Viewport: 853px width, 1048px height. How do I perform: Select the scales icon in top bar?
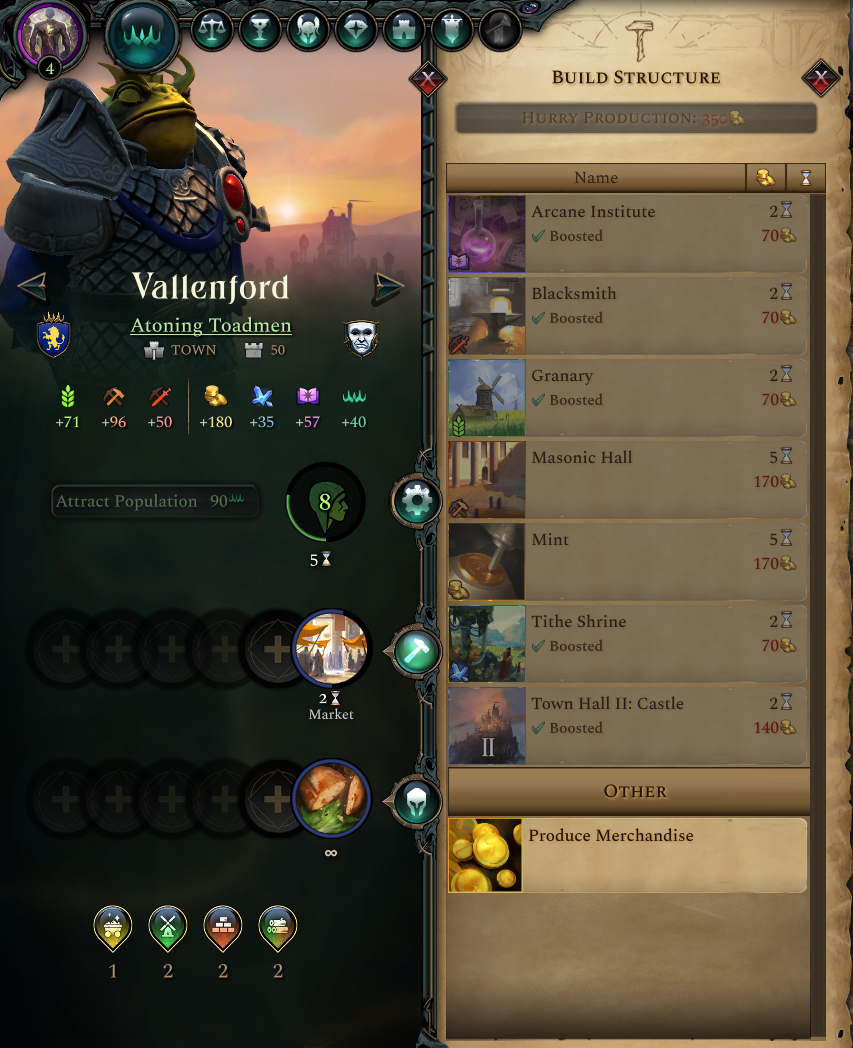coord(212,29)
